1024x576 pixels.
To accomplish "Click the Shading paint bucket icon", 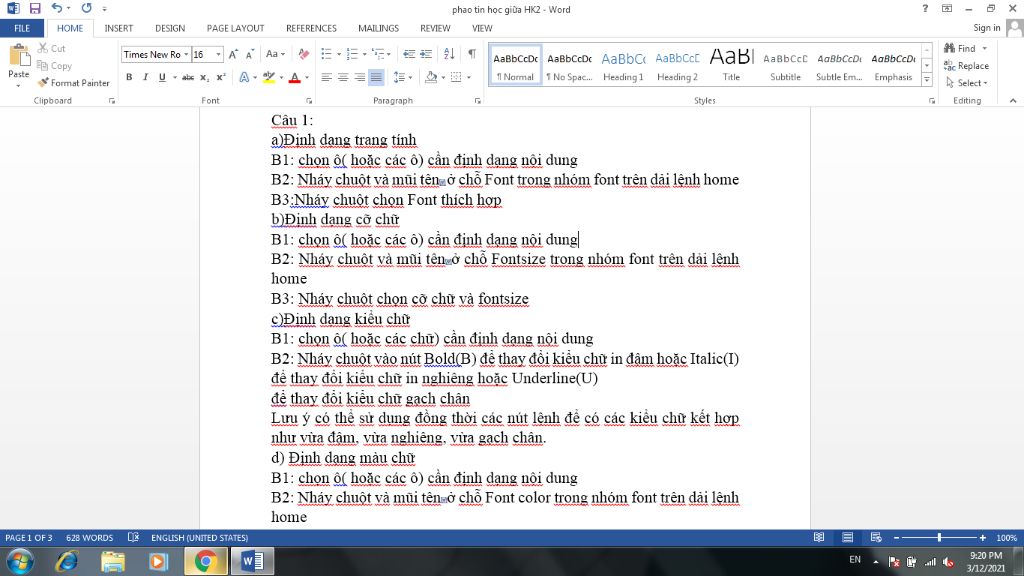I will tap(430, 77).
